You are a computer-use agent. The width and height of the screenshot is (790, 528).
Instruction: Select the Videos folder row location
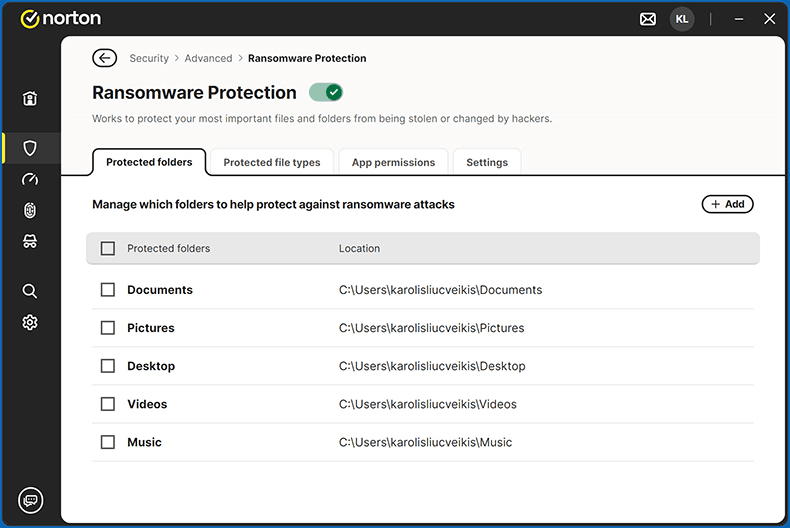427,404
